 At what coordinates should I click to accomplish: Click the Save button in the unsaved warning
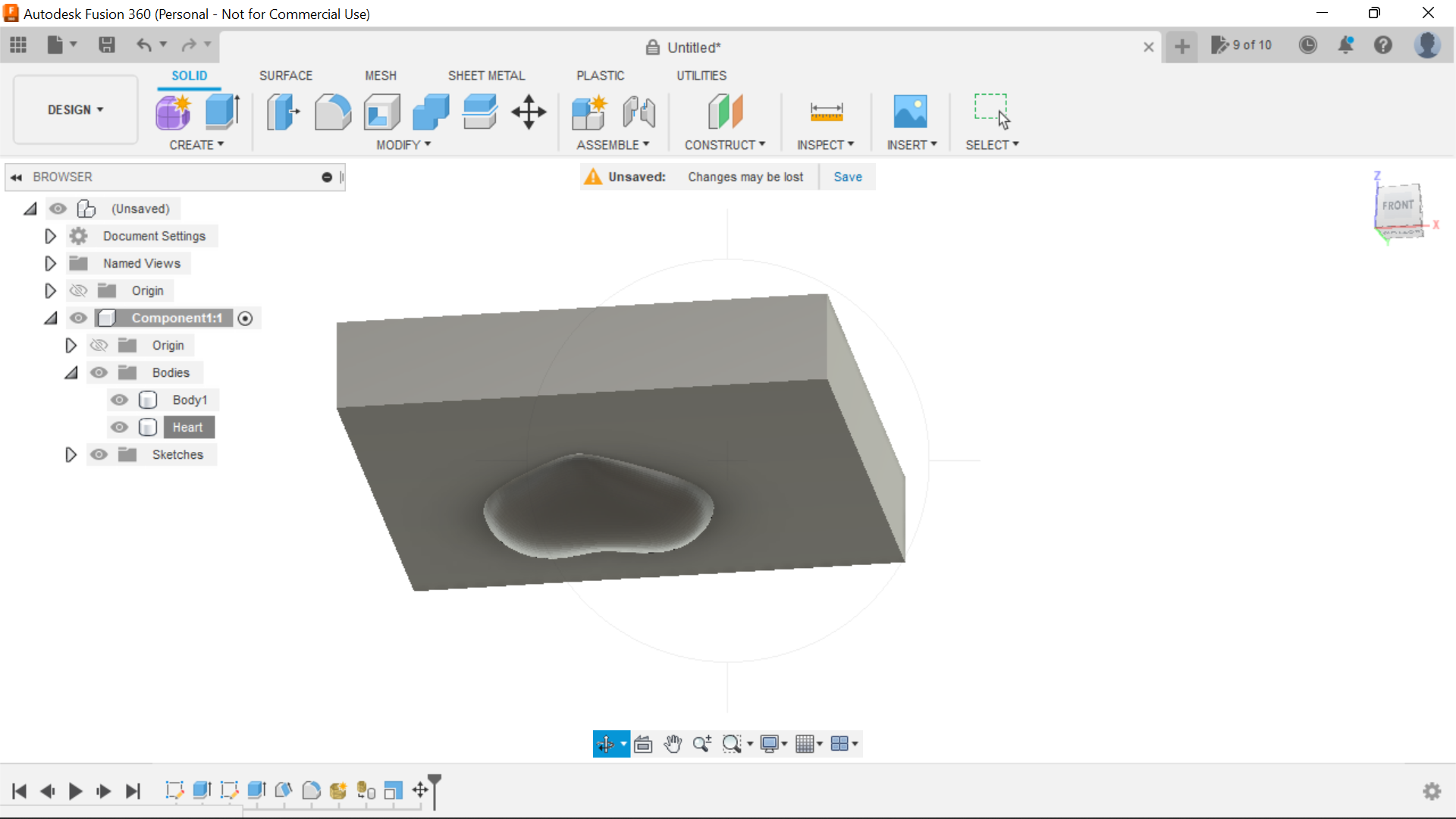tap(847, 177)
